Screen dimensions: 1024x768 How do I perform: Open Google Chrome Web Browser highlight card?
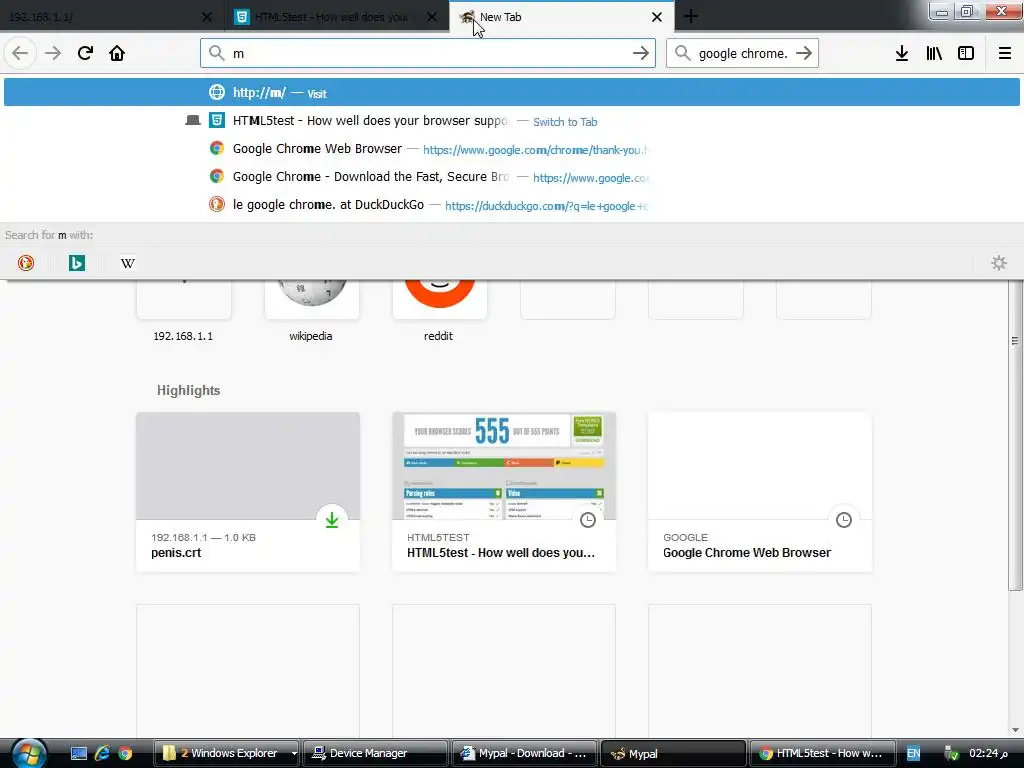(760, 492)
